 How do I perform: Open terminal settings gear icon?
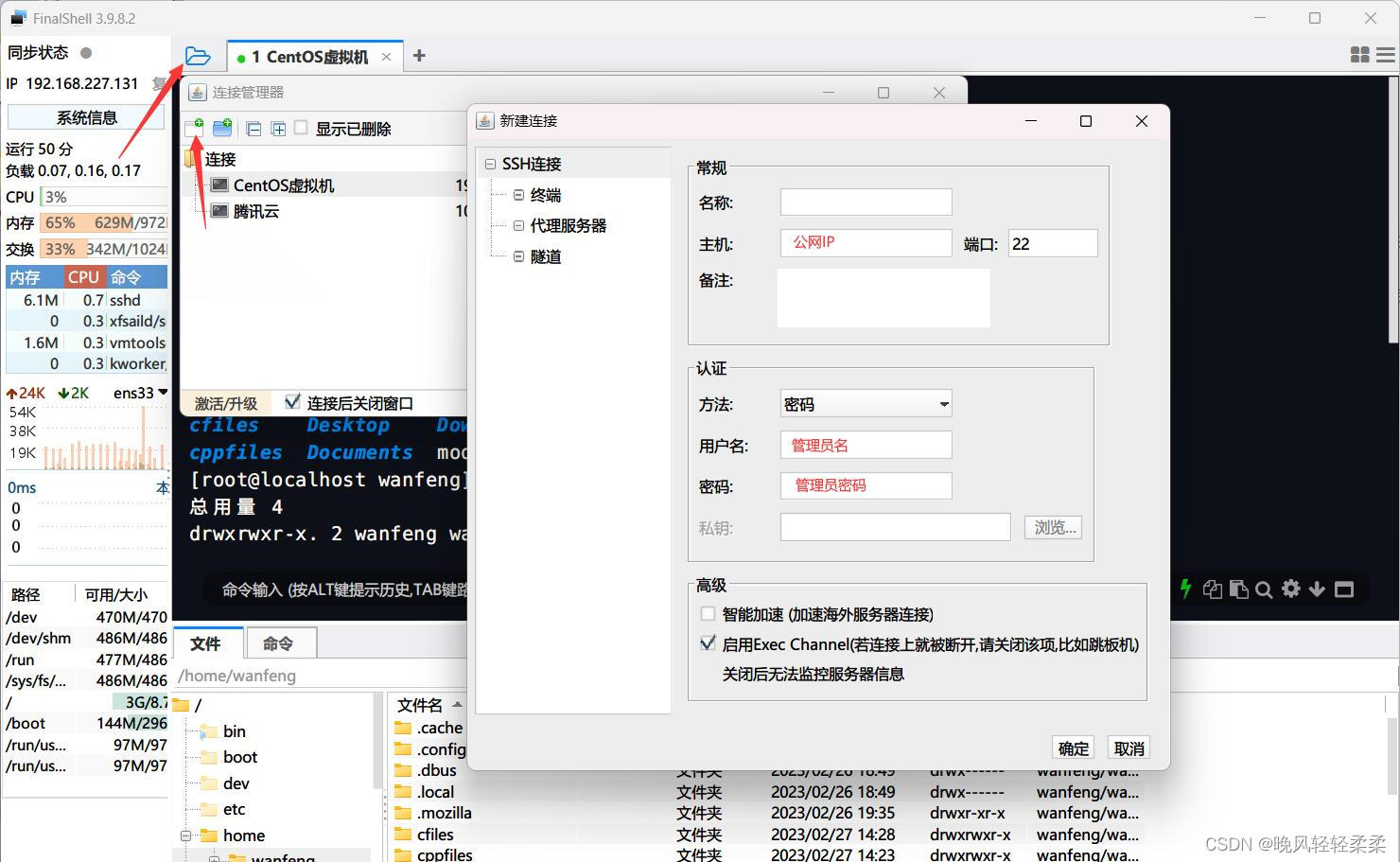(1290, 589)
